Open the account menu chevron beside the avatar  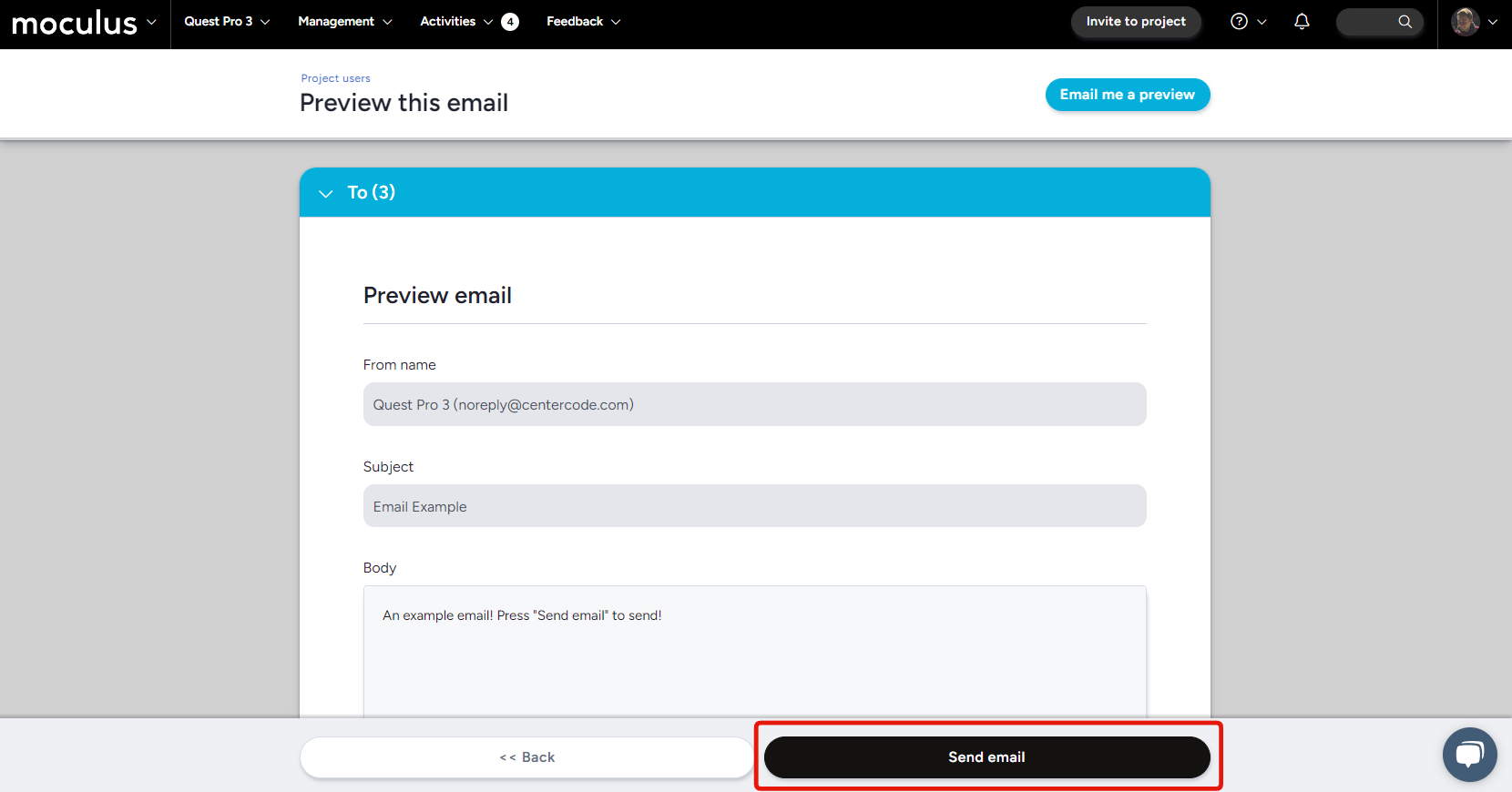coord(1493,22)
